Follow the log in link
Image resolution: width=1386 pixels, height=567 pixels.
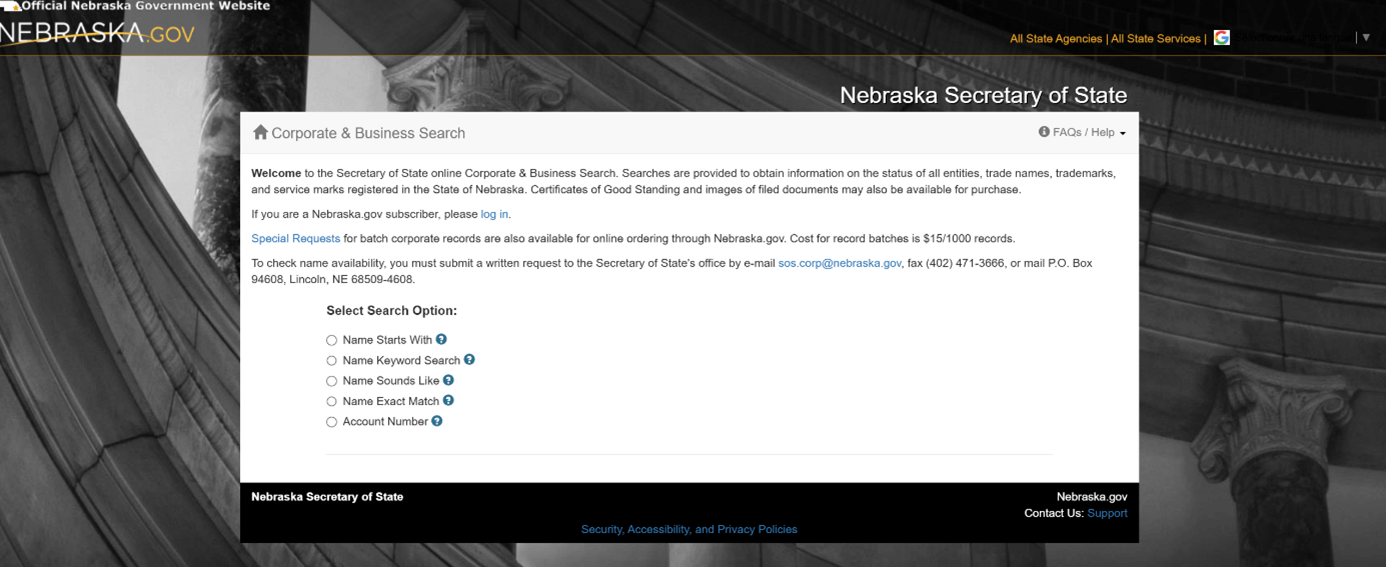[494, 214]
